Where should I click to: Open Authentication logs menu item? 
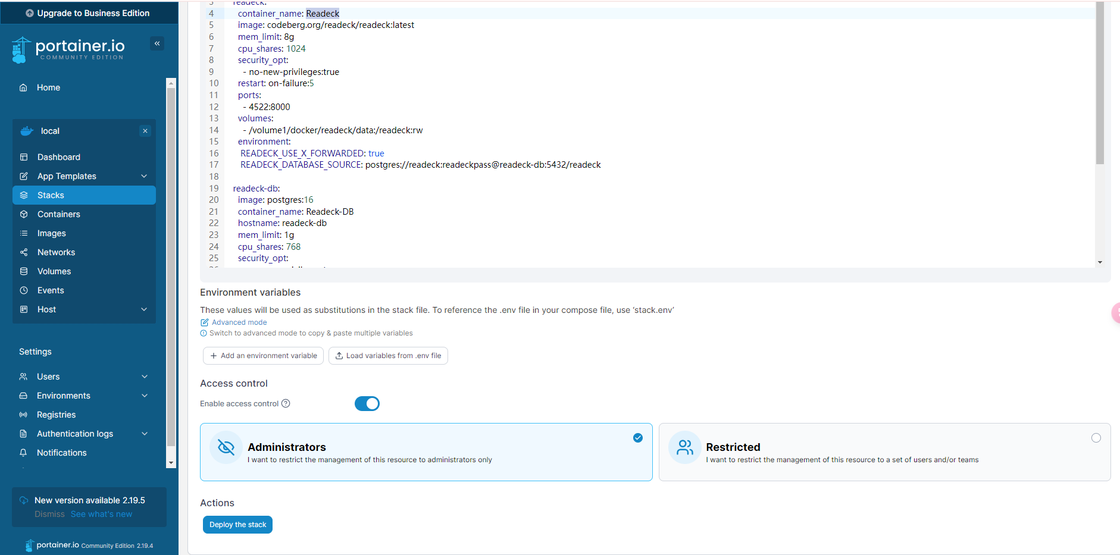coord(84,434)
